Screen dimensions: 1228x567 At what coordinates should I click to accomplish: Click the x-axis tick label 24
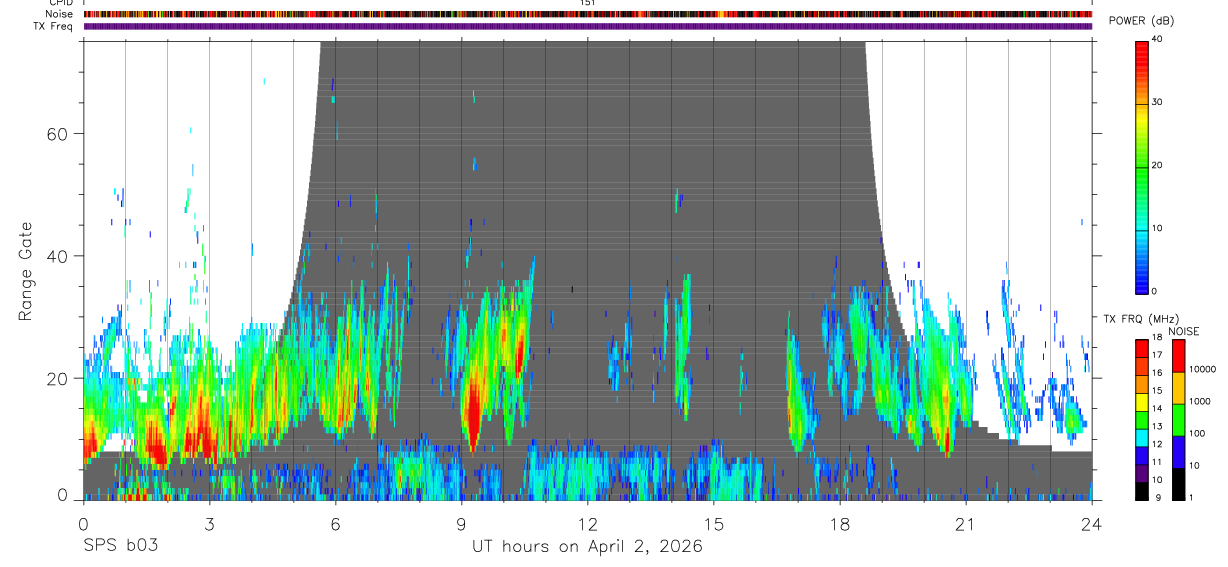[1091, 524]
